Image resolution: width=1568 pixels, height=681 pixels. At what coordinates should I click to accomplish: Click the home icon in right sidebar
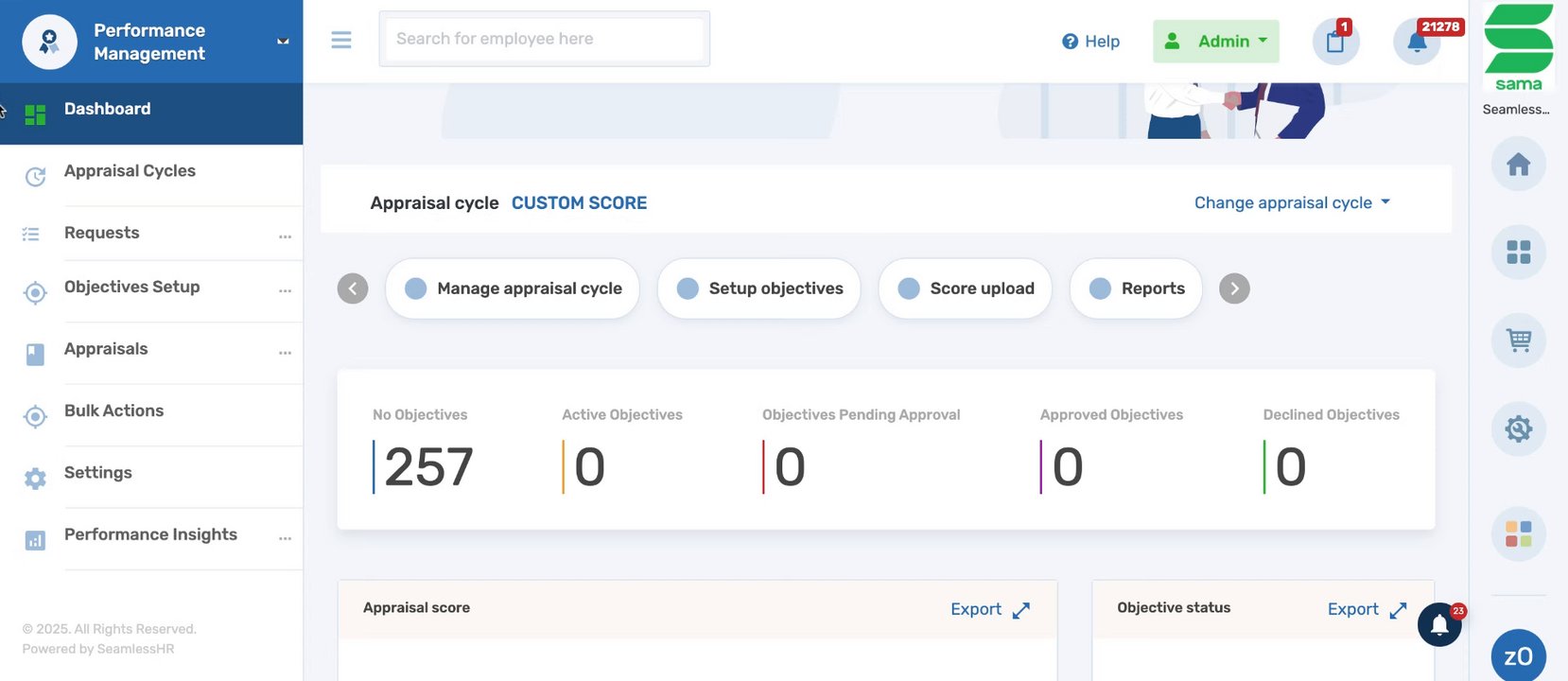[1518, 165]
